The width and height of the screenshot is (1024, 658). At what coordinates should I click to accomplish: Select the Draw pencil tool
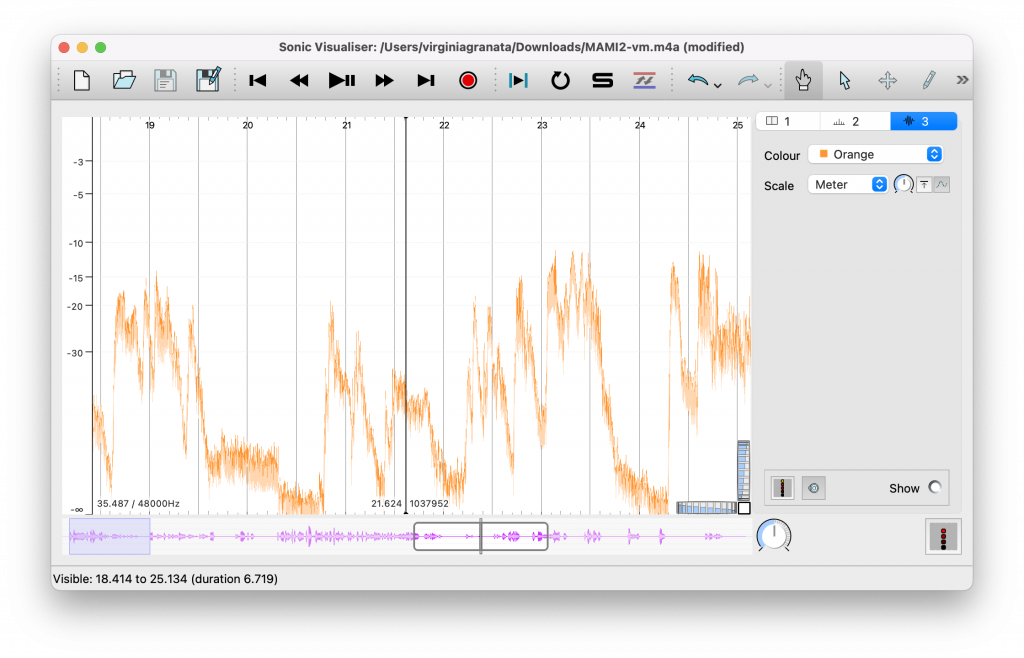pos(929,81)
